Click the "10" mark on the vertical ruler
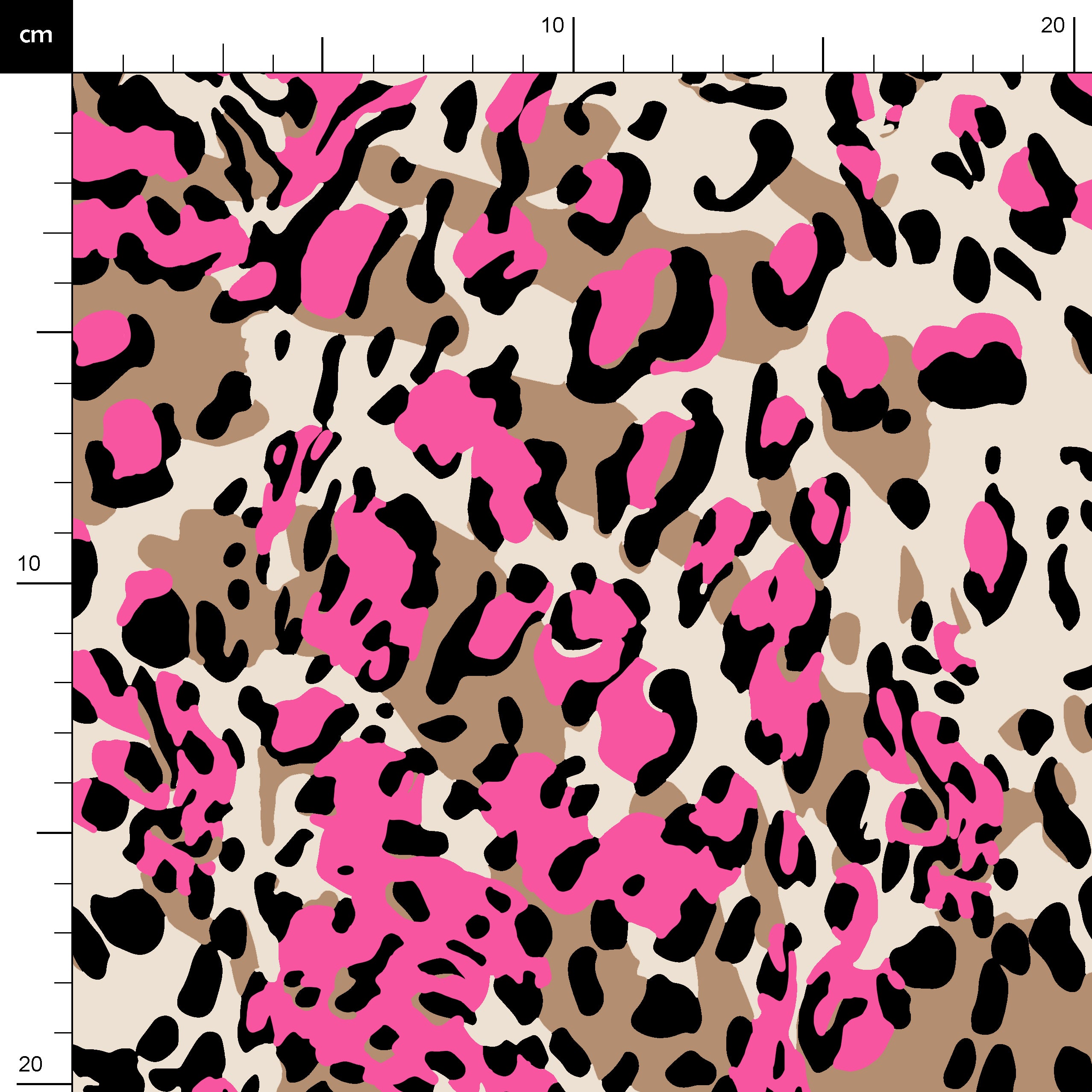1092x1092 pixels. tap(29, 564)
